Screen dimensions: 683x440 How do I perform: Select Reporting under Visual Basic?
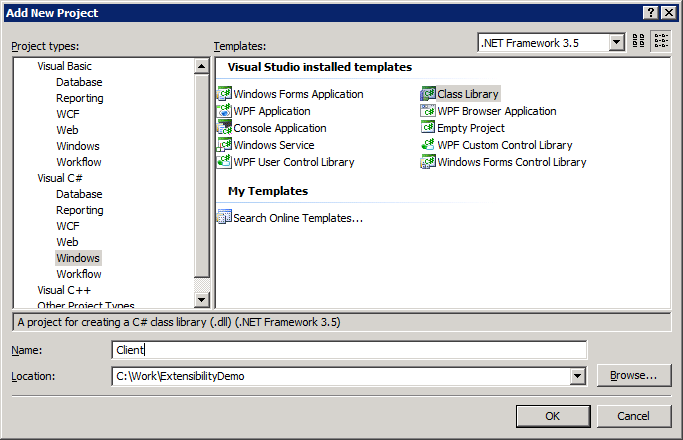(80, 98)
